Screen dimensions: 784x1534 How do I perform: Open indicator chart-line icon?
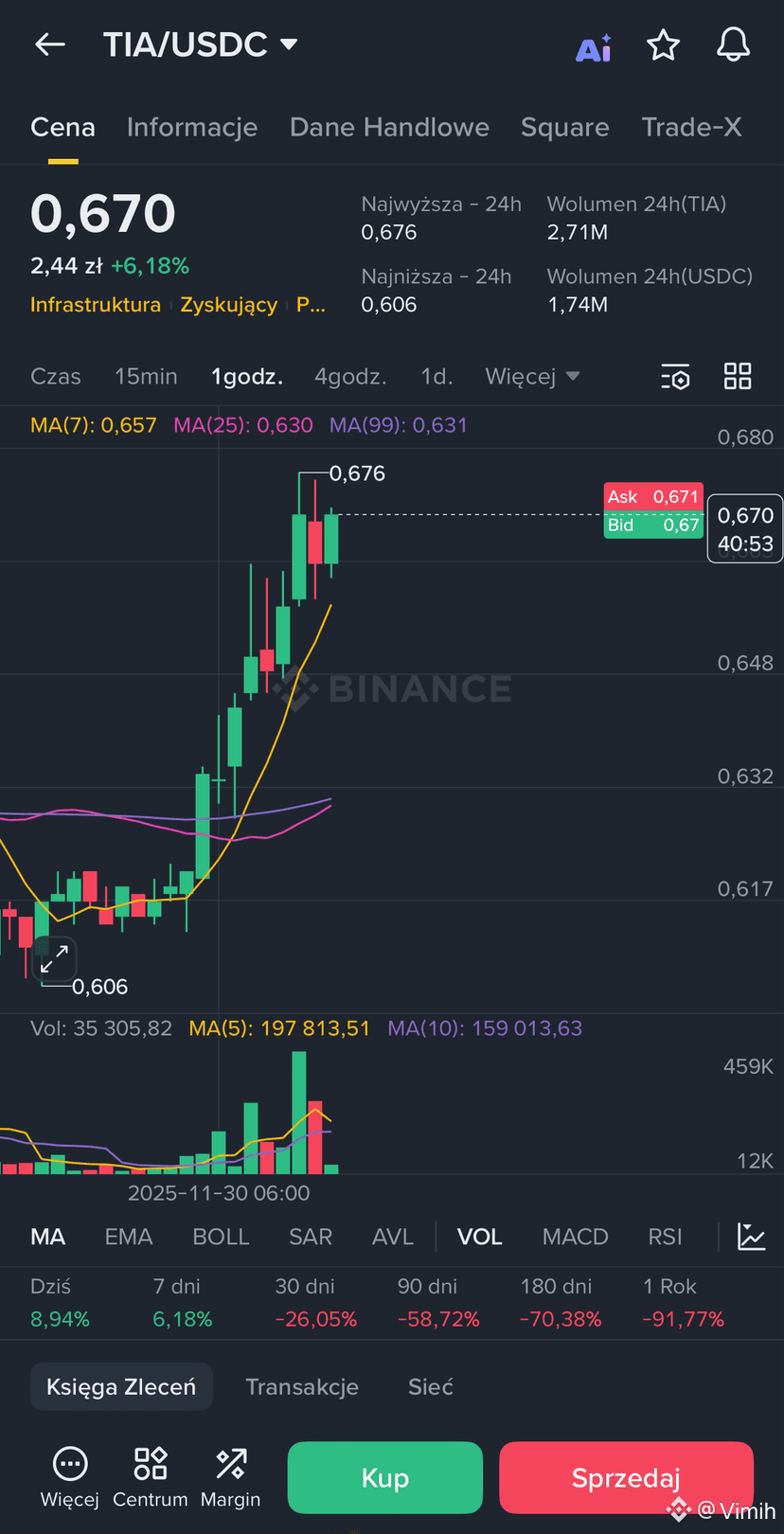pyautogui.click(x=752, y=1237)
